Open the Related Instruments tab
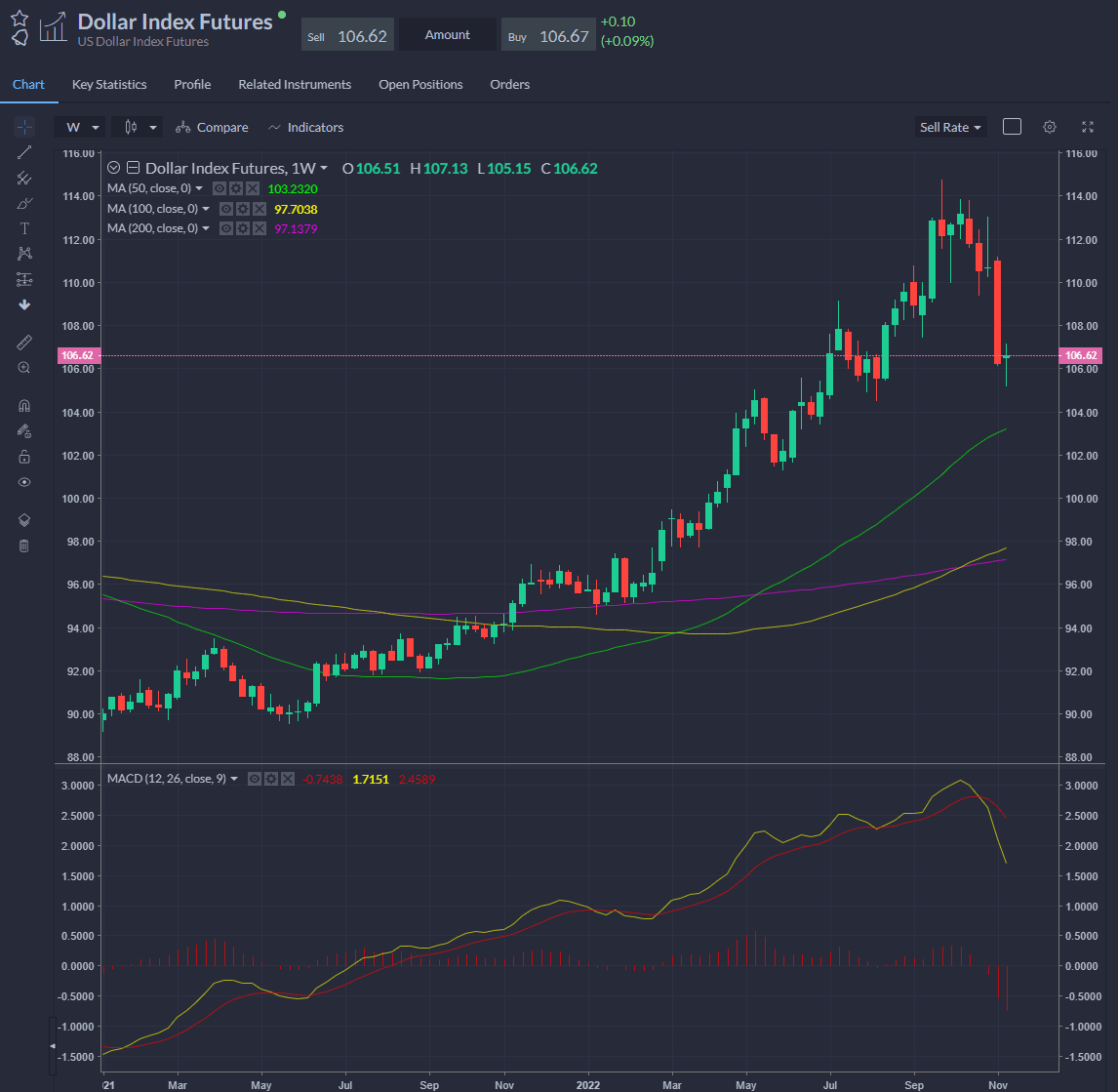This screenshot has height=1092, width=1118. click(x=295, y=84)
